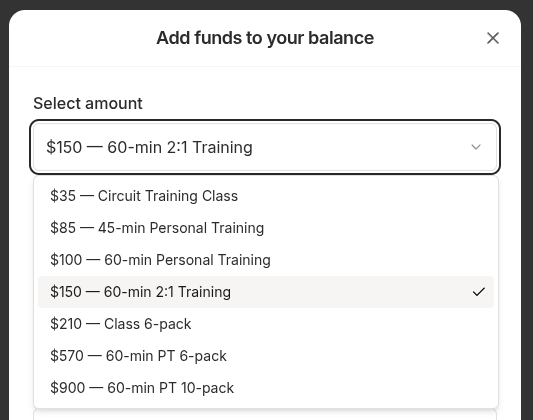This screenshot has width=533, height=420.
Task: Click the "Select amount" label
Action: [88, 103]
